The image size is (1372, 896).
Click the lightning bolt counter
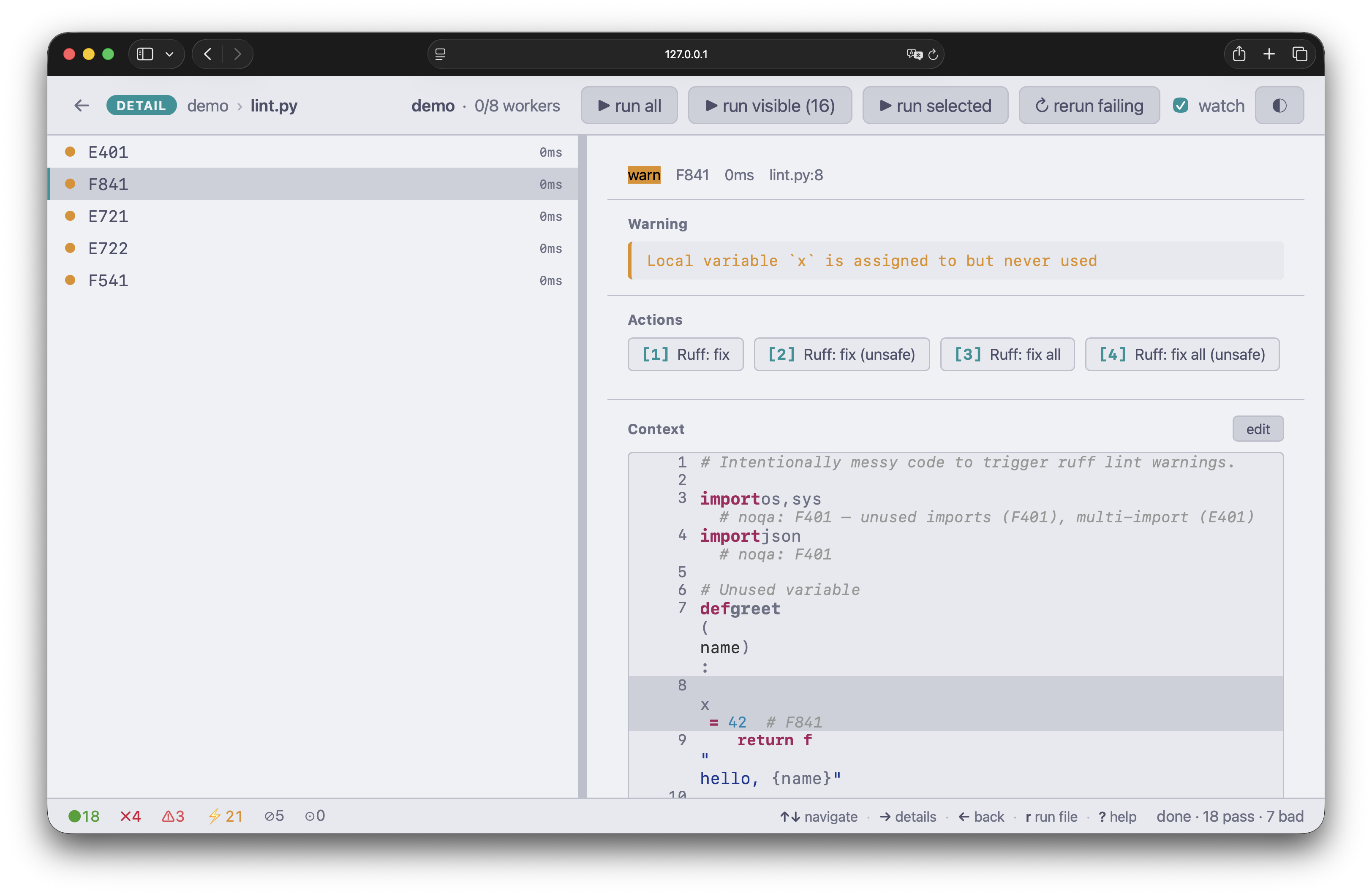(x=225, y=817)
